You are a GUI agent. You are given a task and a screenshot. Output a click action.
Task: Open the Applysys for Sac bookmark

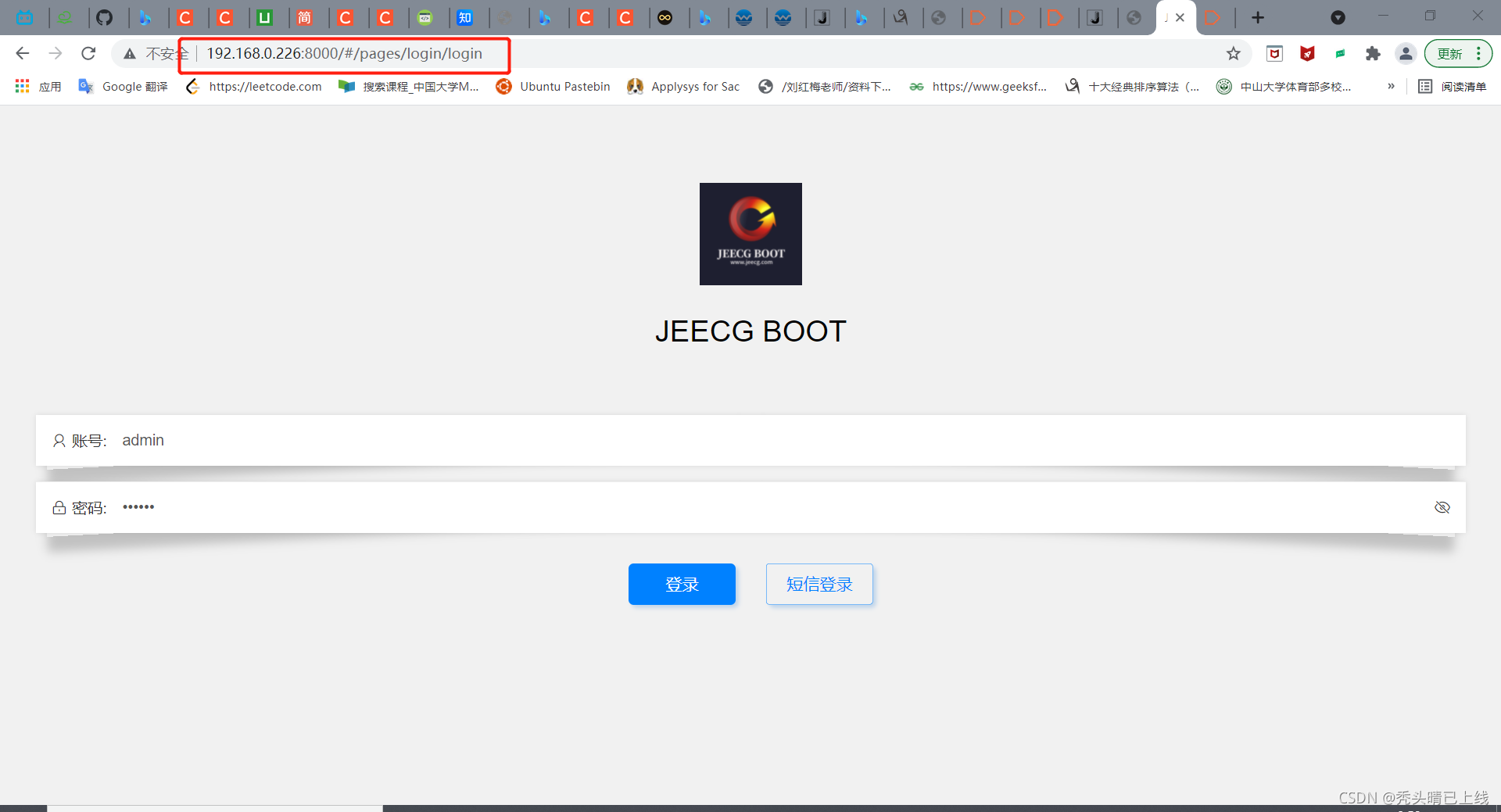[683, 86]
